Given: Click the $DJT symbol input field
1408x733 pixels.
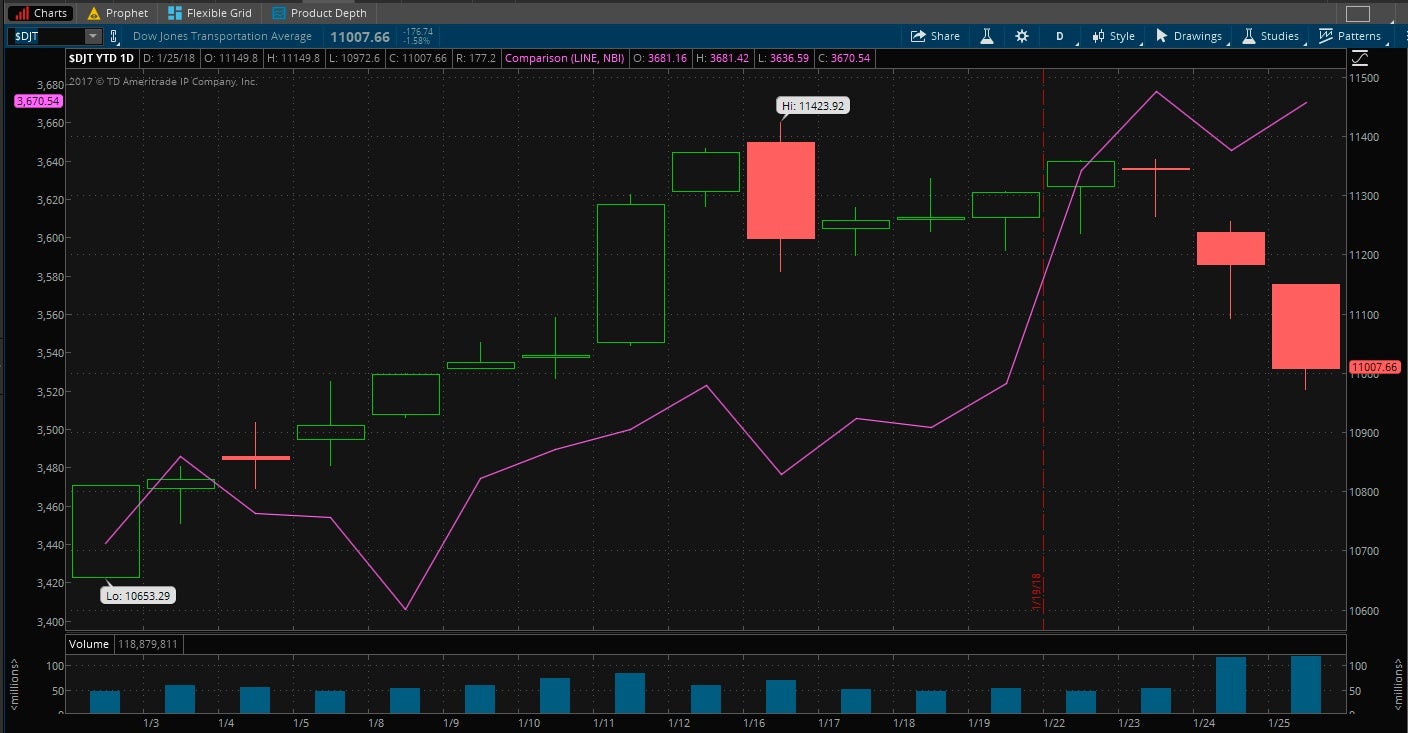Looking at the screenshot, I should click(48, 36).
